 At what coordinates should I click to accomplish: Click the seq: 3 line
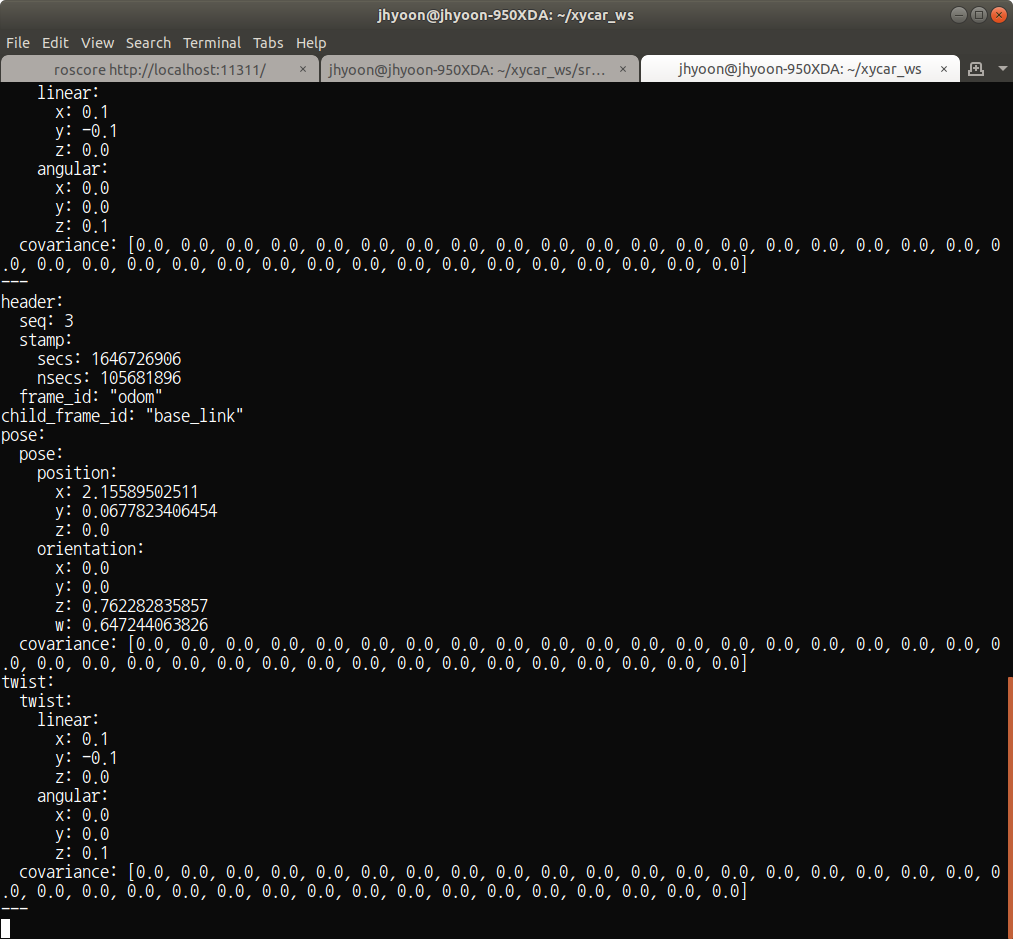pos(47,321)
